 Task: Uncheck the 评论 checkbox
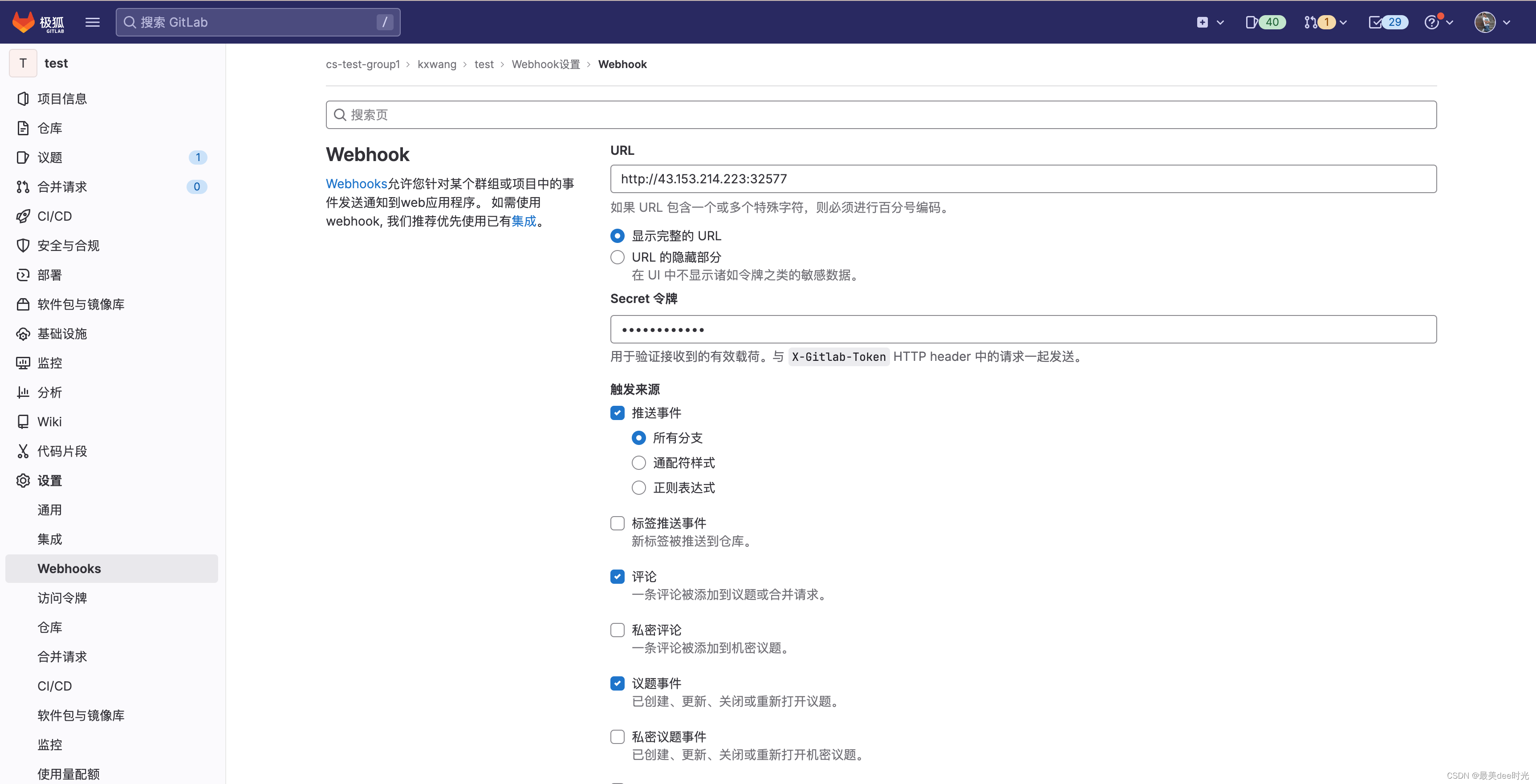click(x=617, y=577)
